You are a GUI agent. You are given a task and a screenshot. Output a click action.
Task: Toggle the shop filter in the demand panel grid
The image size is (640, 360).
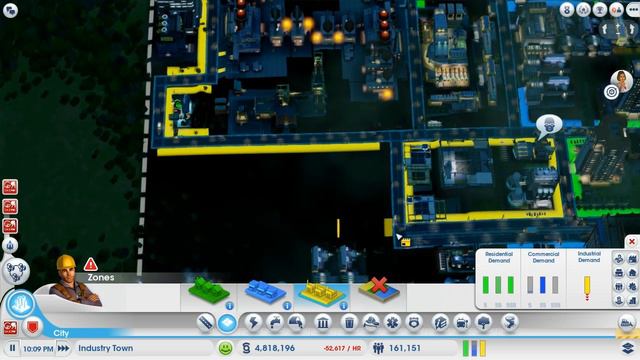[x=619, y=273]
